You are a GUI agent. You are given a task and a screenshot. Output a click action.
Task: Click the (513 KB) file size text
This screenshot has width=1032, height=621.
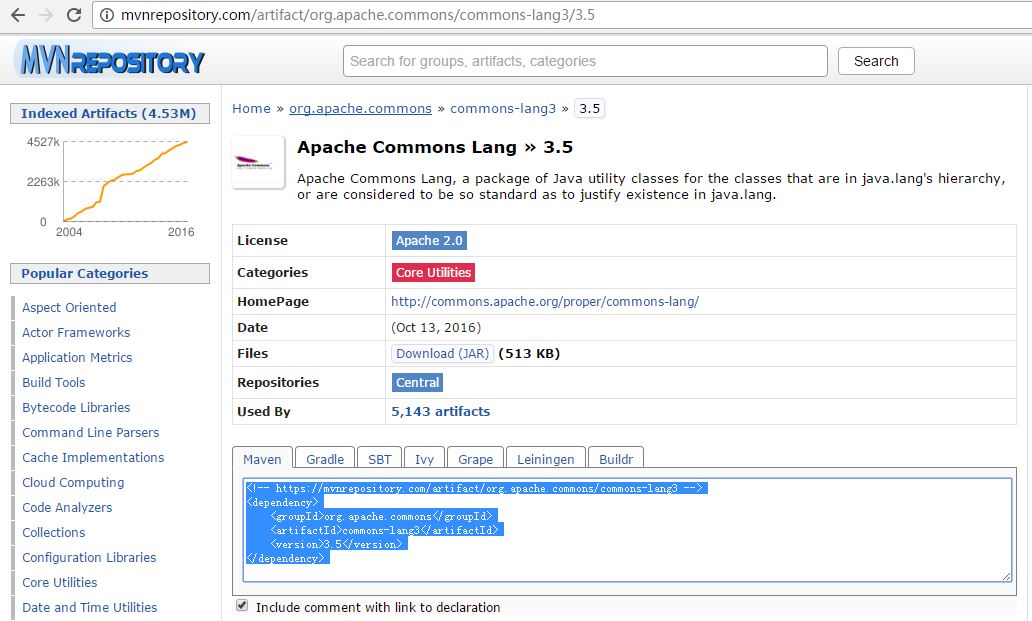point(529,353)
